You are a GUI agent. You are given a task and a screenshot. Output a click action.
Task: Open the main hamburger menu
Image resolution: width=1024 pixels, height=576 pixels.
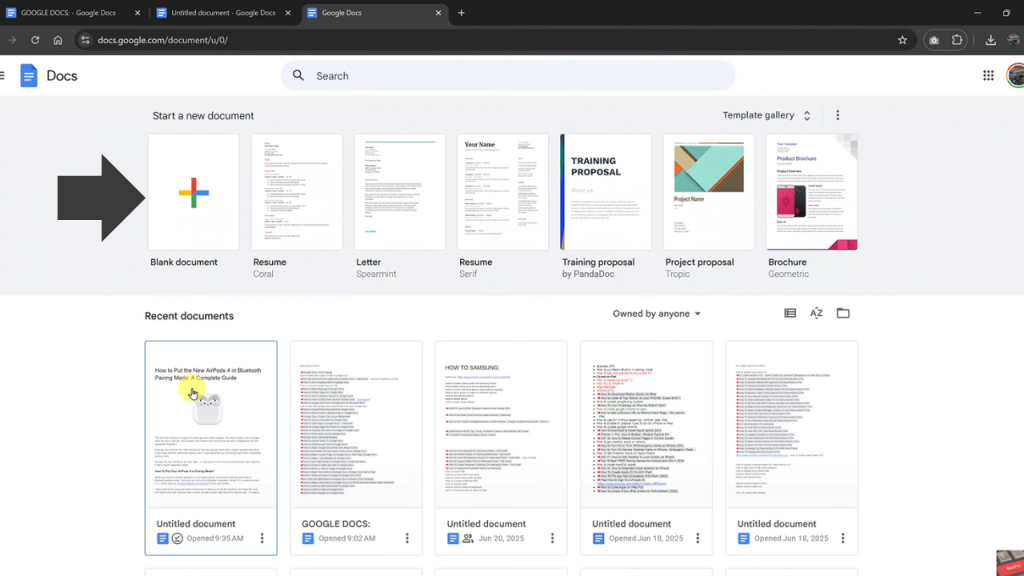pyautogui.click(x=3, y=76)
